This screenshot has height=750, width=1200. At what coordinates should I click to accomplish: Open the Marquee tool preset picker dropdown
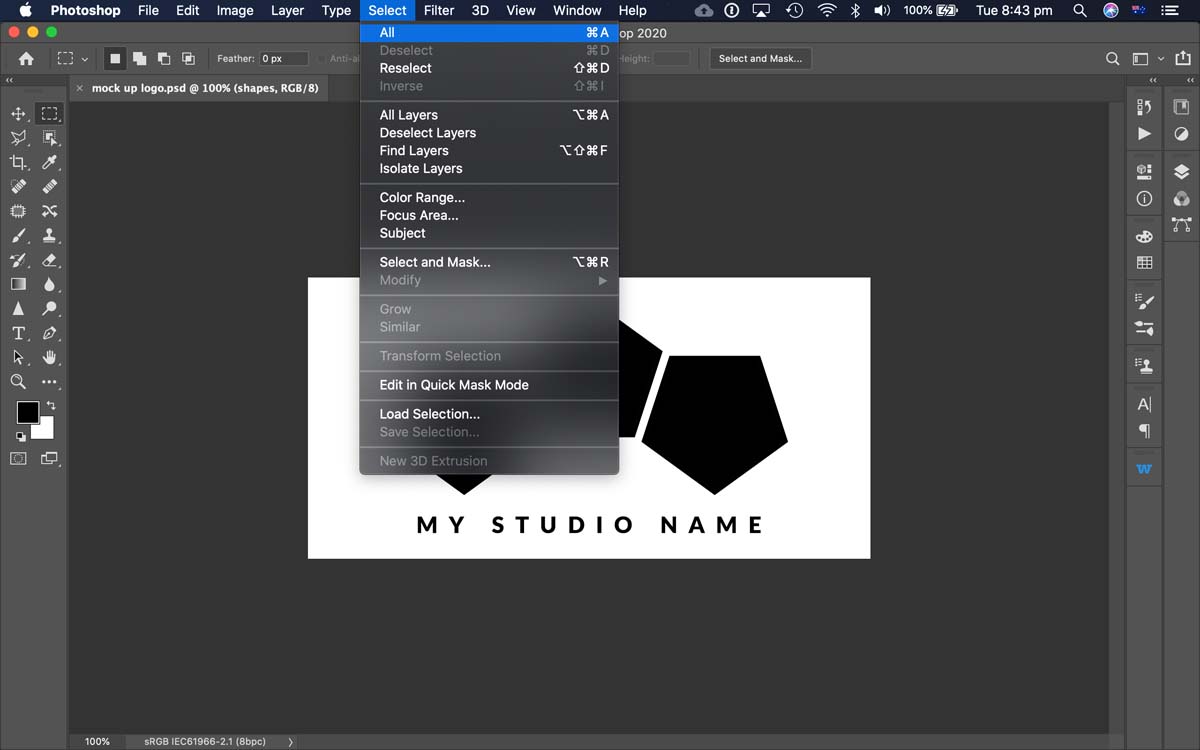tap(73, 59)
